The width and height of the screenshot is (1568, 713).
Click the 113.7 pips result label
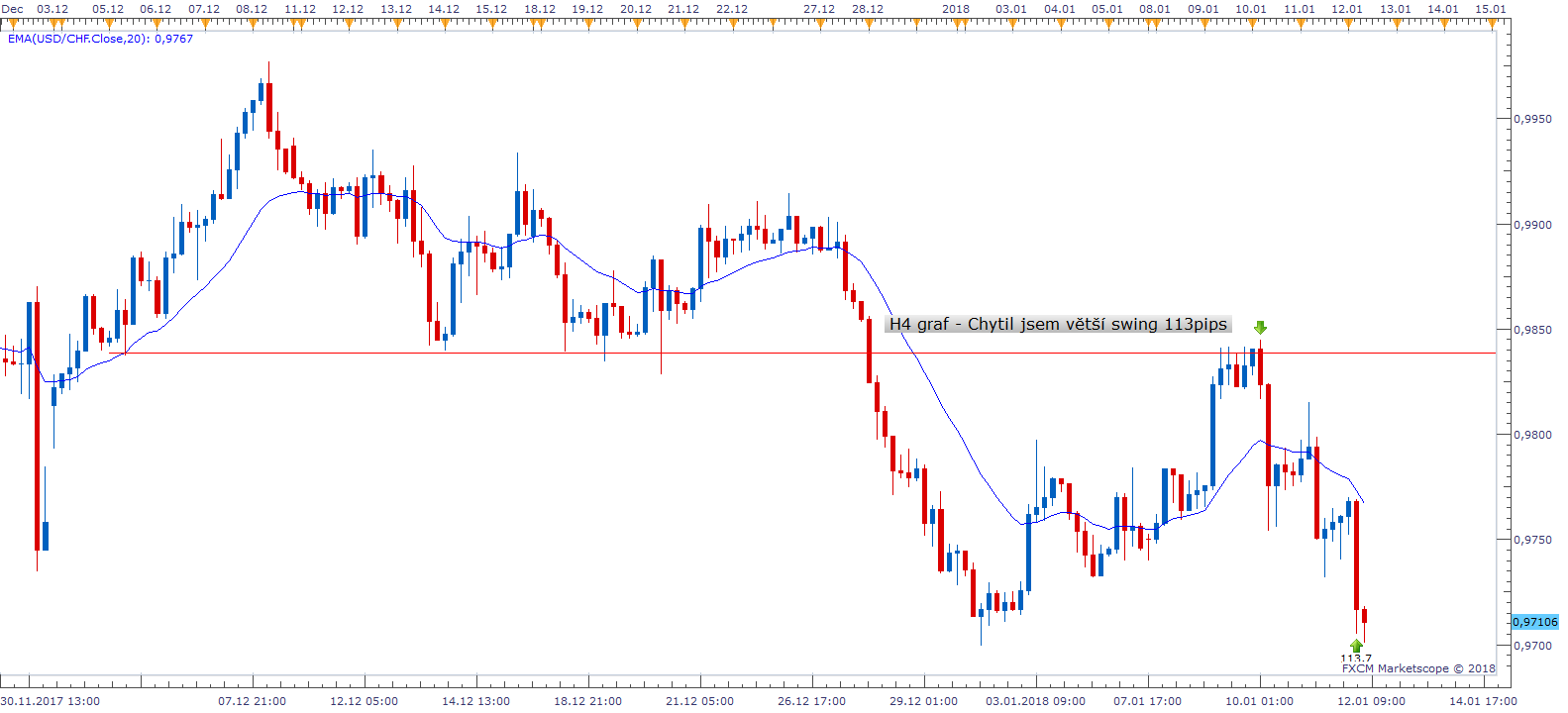[x=1356, y=658]
